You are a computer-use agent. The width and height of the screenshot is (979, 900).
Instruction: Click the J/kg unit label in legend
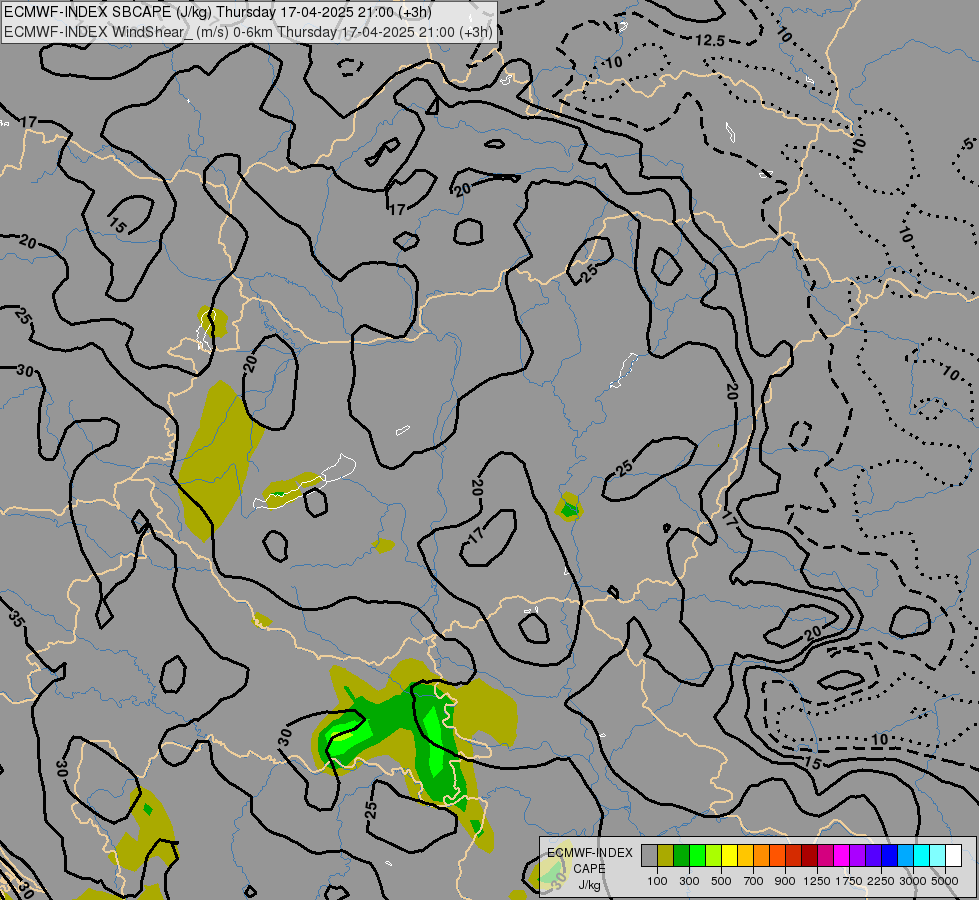589,885
